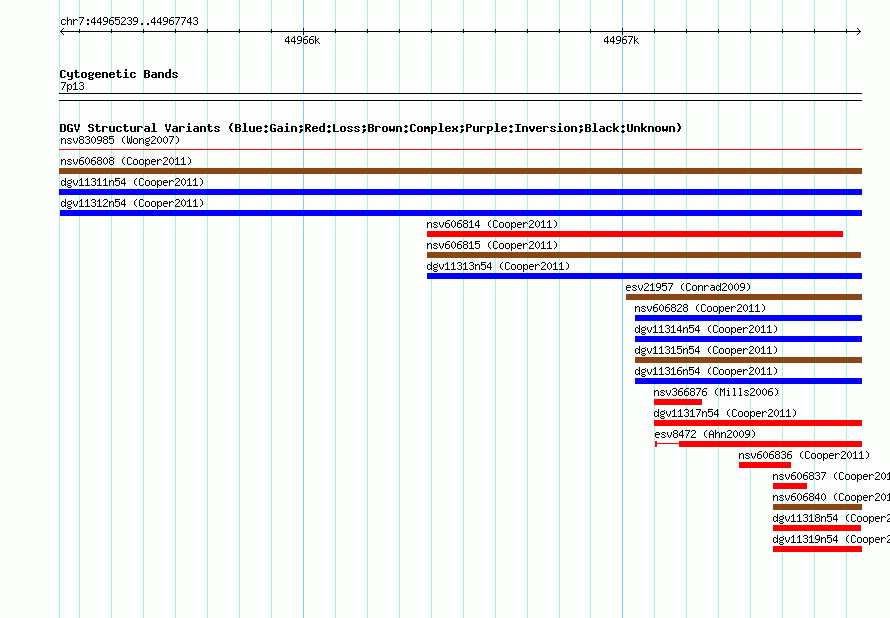This screenshot has height=618, width=890.
Task: Click the Cytogenetic Bands track title
Action: [119, 74]
